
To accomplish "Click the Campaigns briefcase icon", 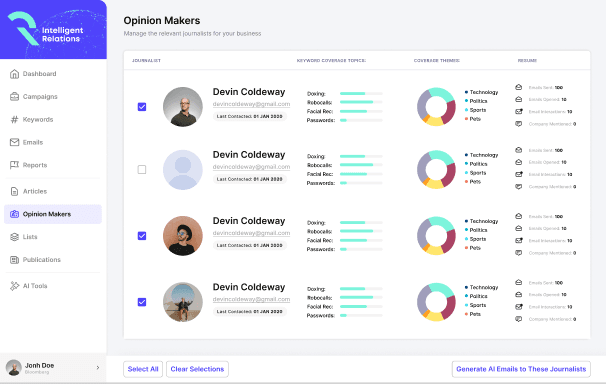I will [x=14, y=97].
